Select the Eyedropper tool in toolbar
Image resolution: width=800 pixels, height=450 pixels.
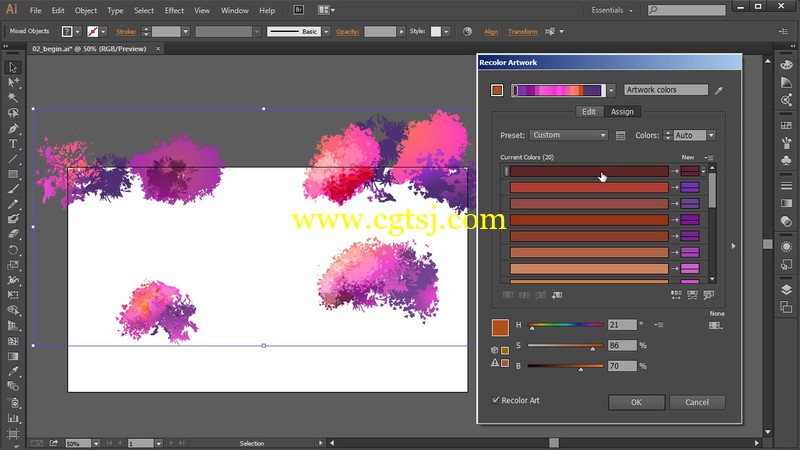pyautogui.click(x=13, y=371)
